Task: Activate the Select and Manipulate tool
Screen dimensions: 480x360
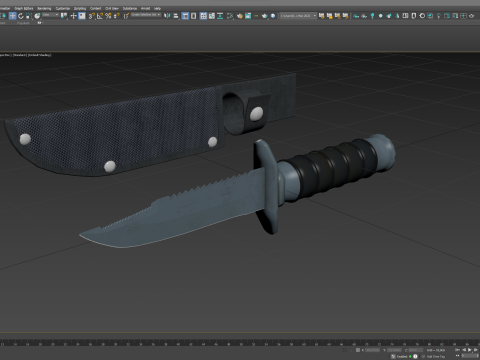Action: point(73,16)
